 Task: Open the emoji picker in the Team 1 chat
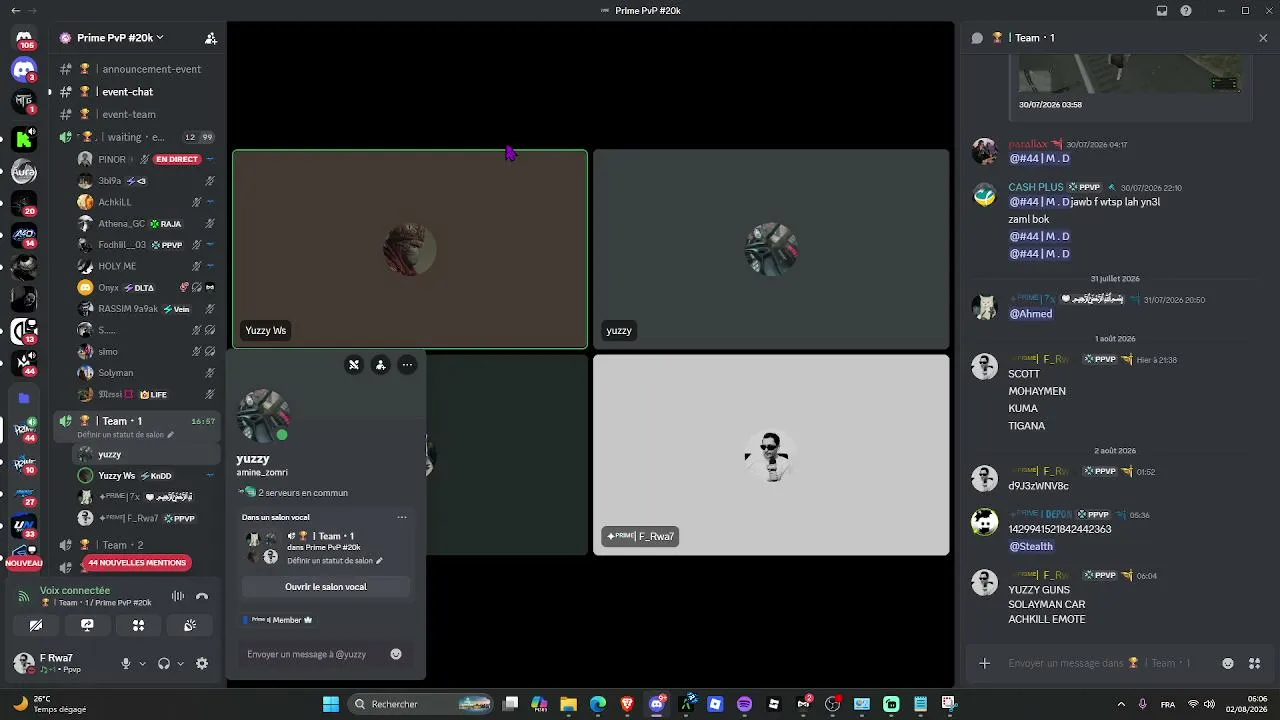point(1228,663)
